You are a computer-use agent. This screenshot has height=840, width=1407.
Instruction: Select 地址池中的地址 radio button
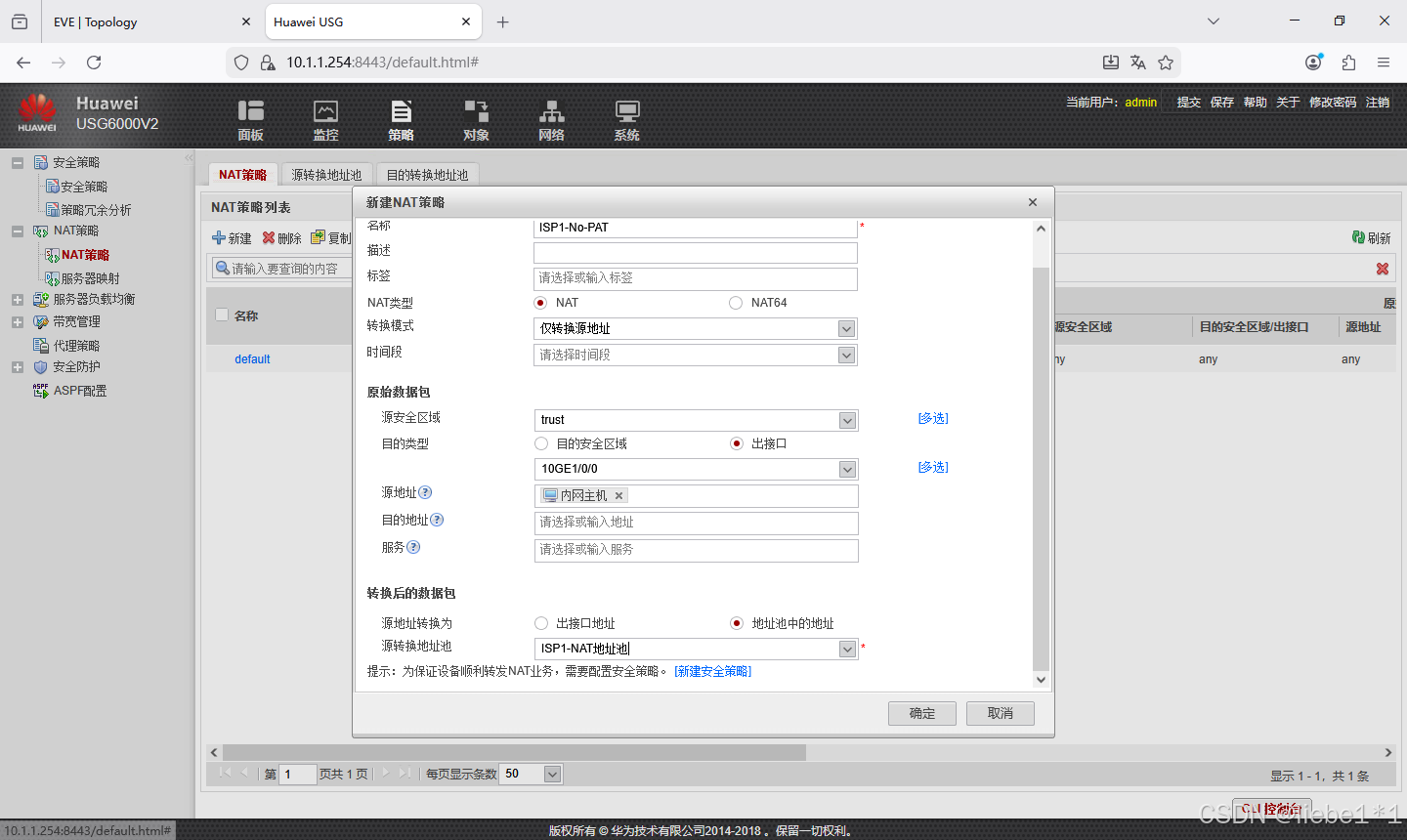coord(737,623)
